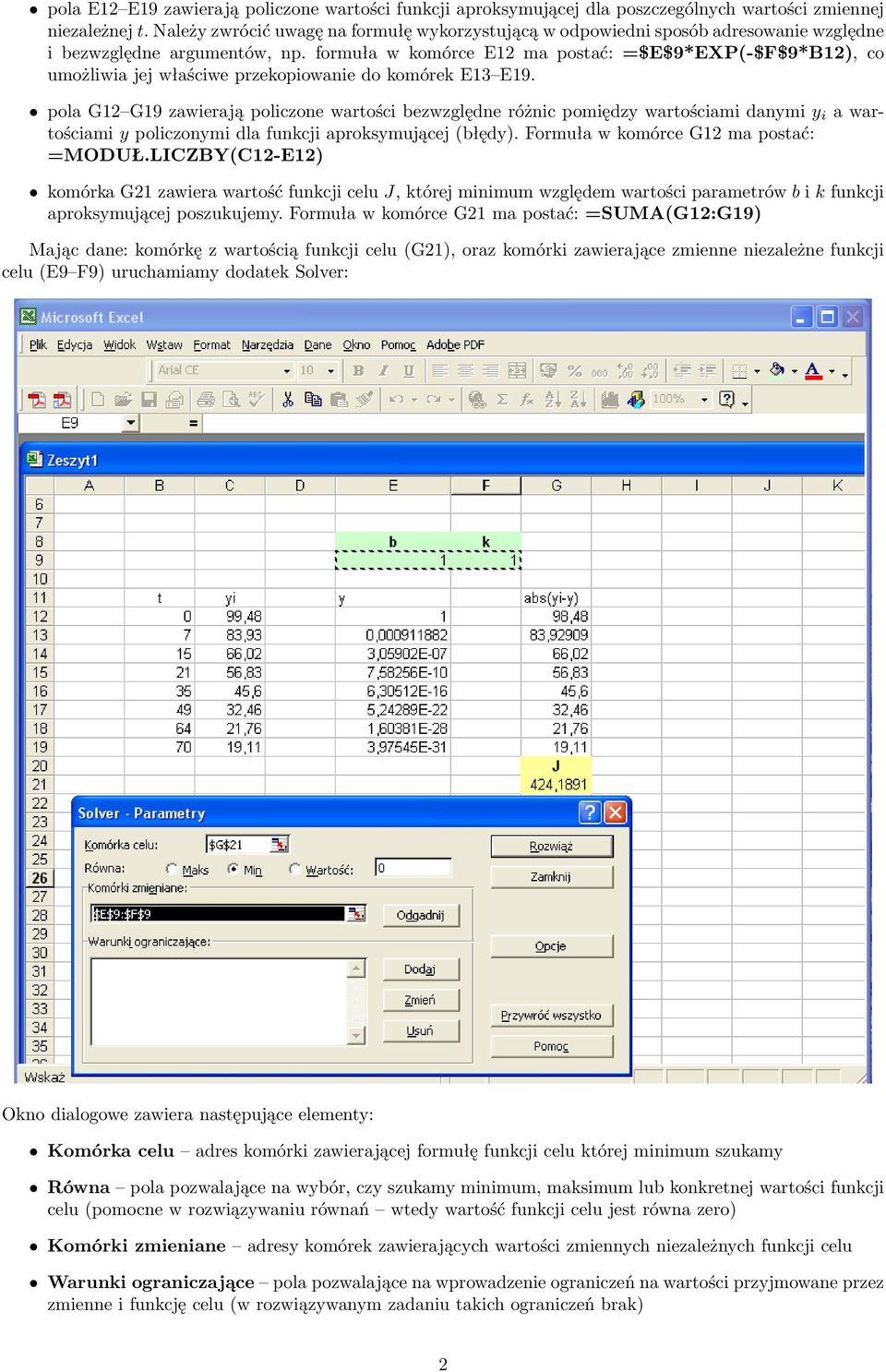Create a new workbook icon
This screenshot has width=886, height=1372.
click(x=97, y=399)
